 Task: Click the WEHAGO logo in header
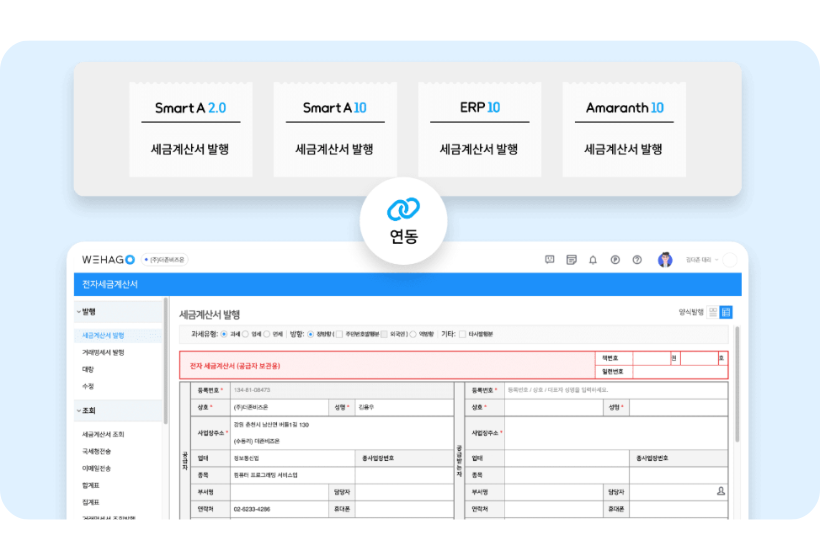click(x=108, y=260)
